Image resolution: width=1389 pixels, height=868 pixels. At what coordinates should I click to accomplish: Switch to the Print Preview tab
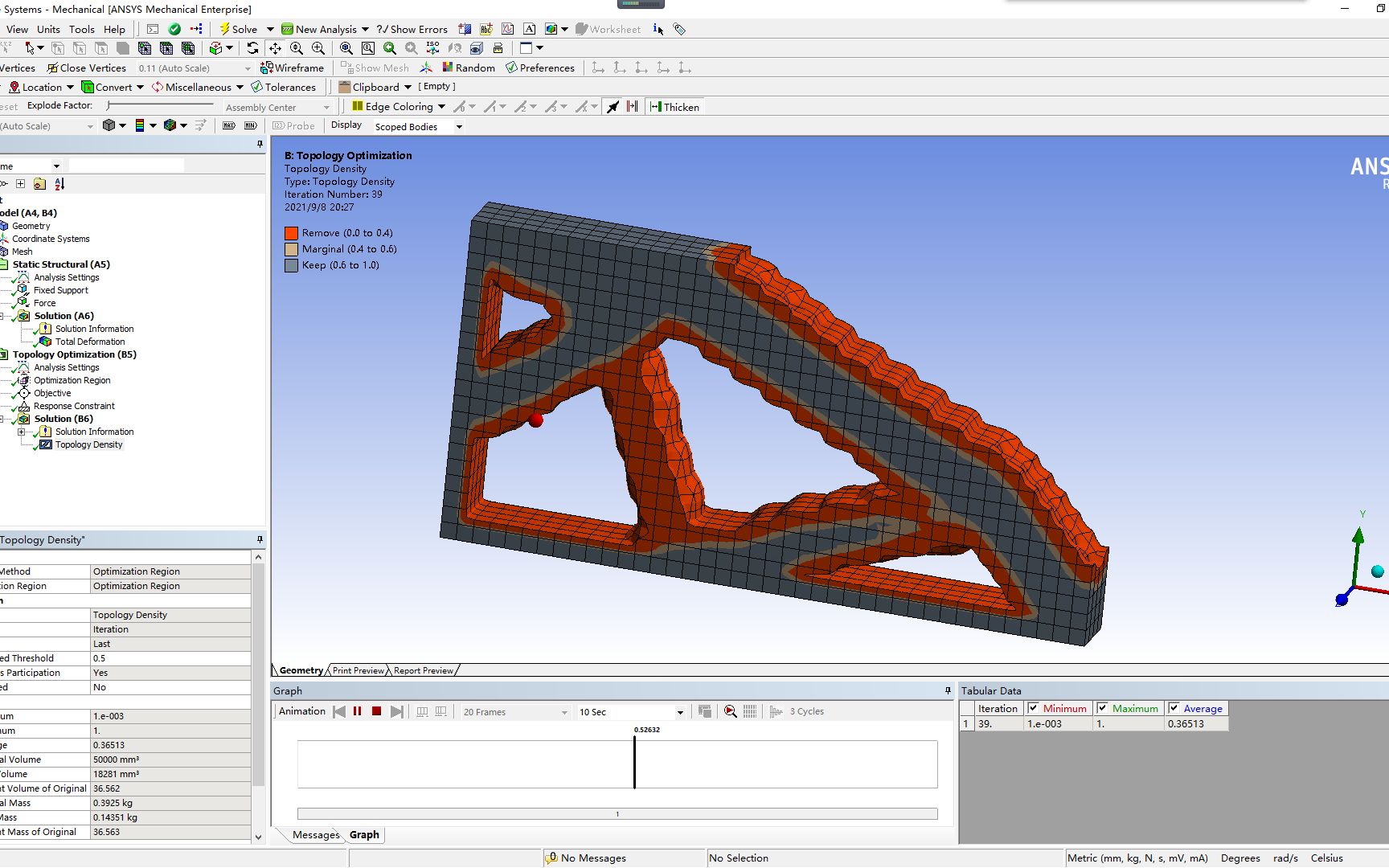coord(359,670)
